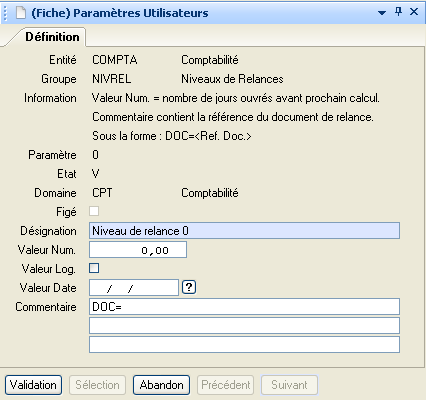Open the panel options dropdown arrow
Image resolution: width=426 pixels, height=400 pixels.
tap(382, 13)
